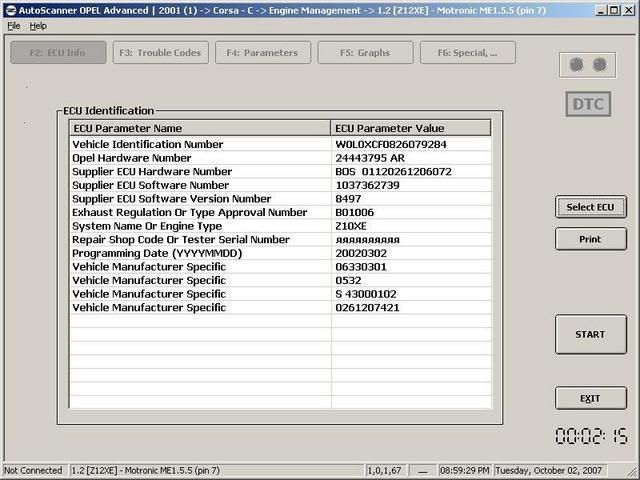Select programming date value 20020302
This screenshot has height=480, width=640.
(x=361, y=253)
